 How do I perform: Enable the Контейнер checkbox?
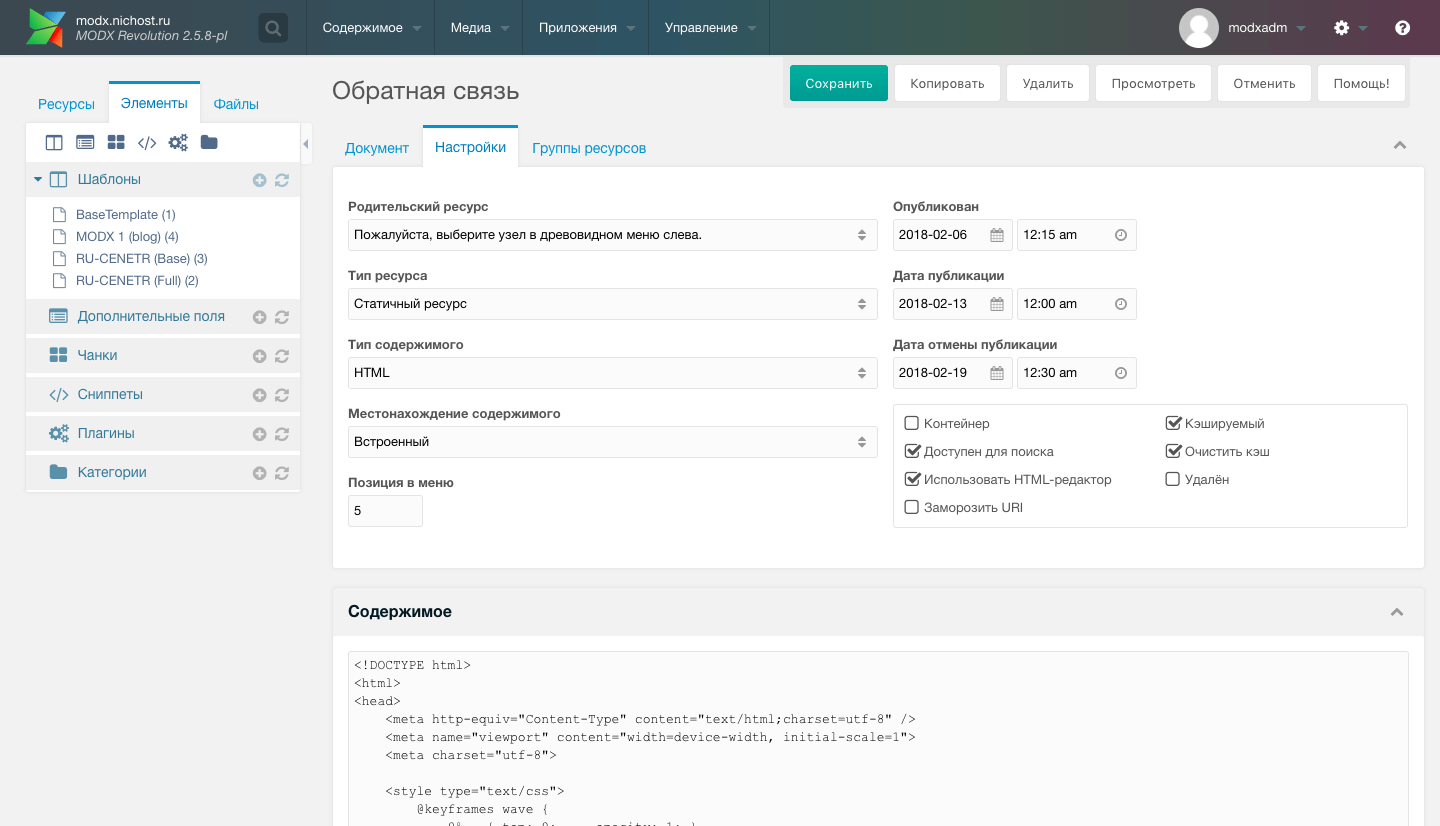tap(911, 424)
